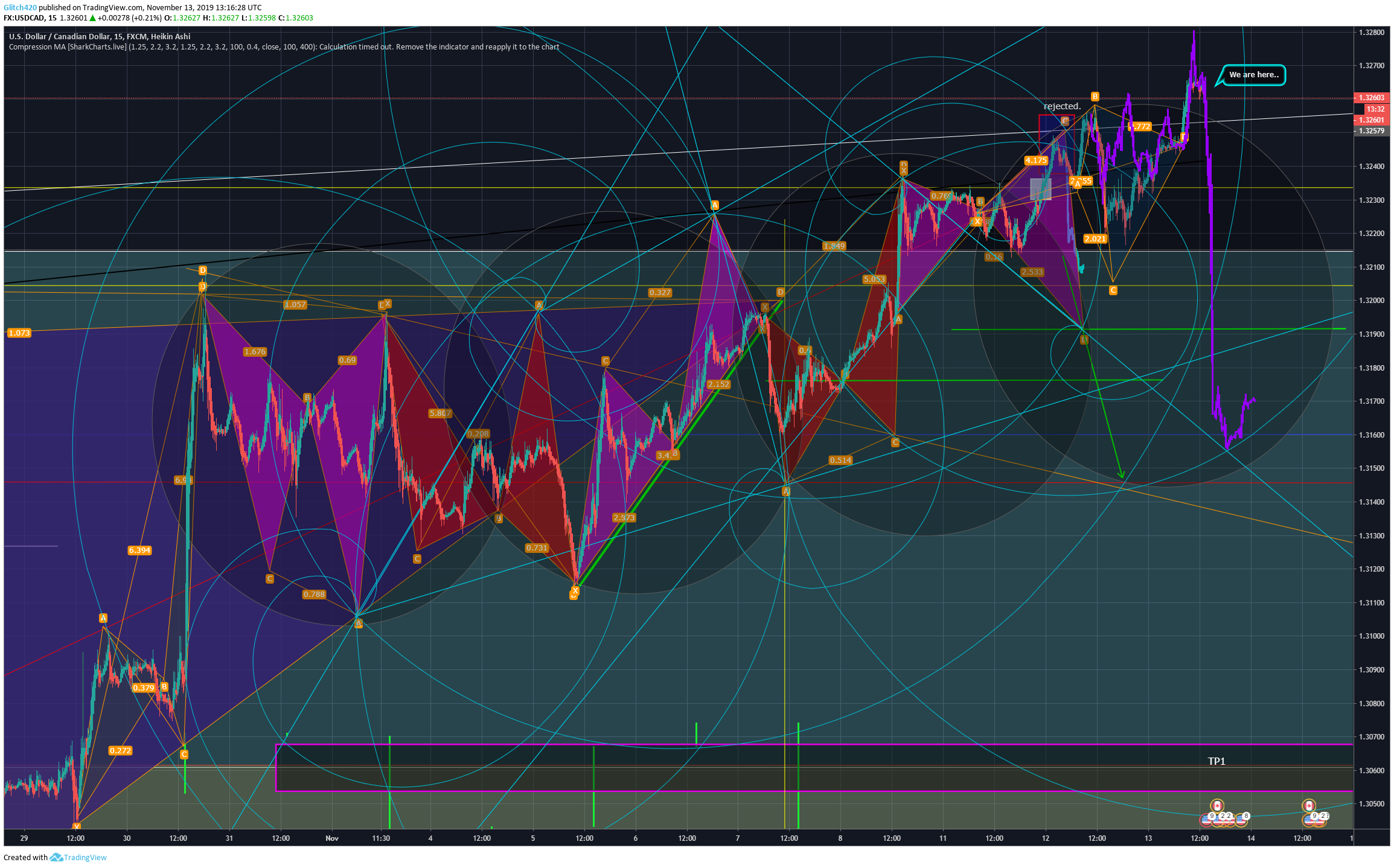Click the 'rejected.' text annotation
The width and height of the screenshot is (1394, 868).
[1062, 106]
